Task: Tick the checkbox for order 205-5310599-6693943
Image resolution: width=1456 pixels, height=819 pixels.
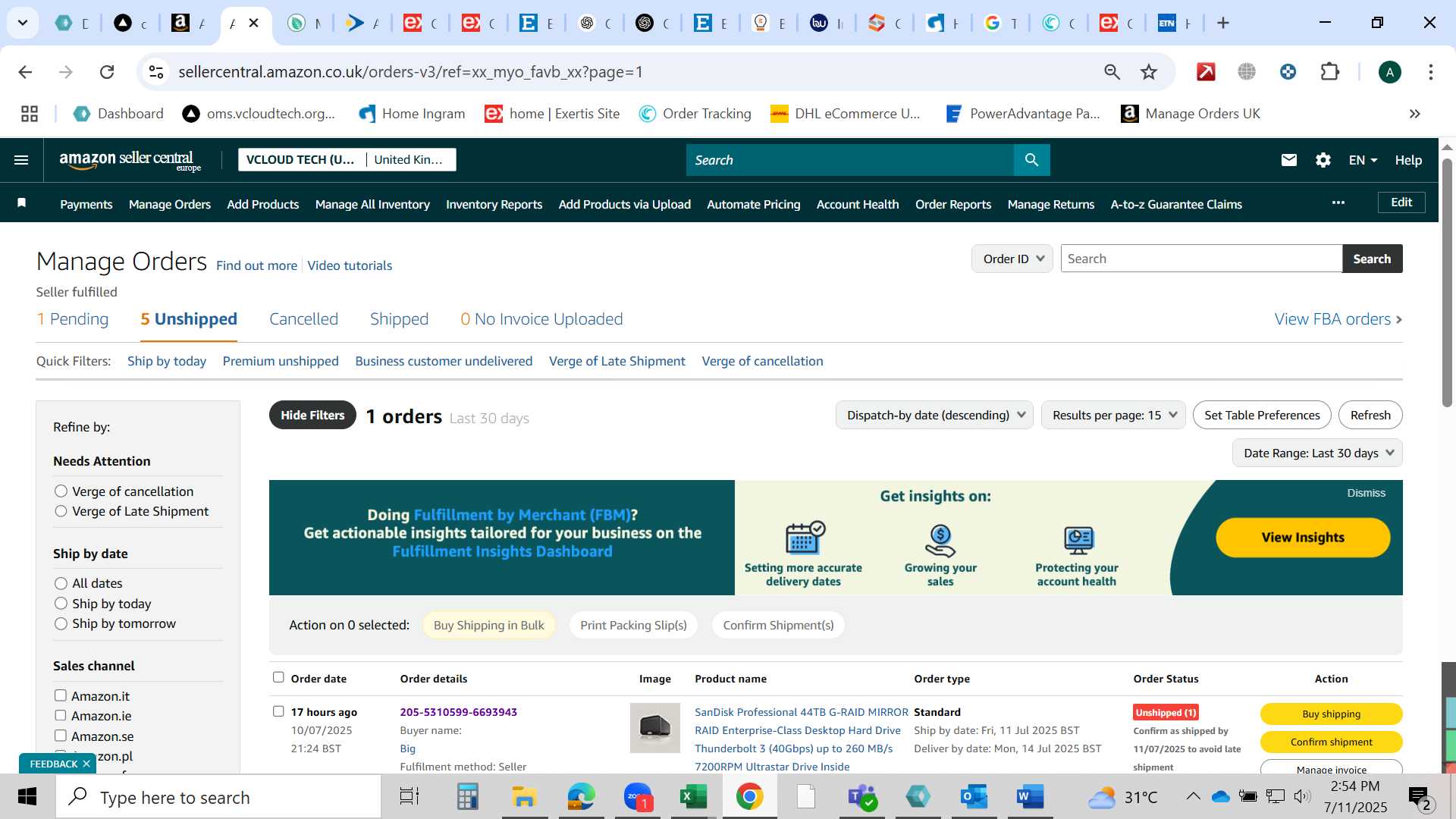Action: [x=278, y=711]
